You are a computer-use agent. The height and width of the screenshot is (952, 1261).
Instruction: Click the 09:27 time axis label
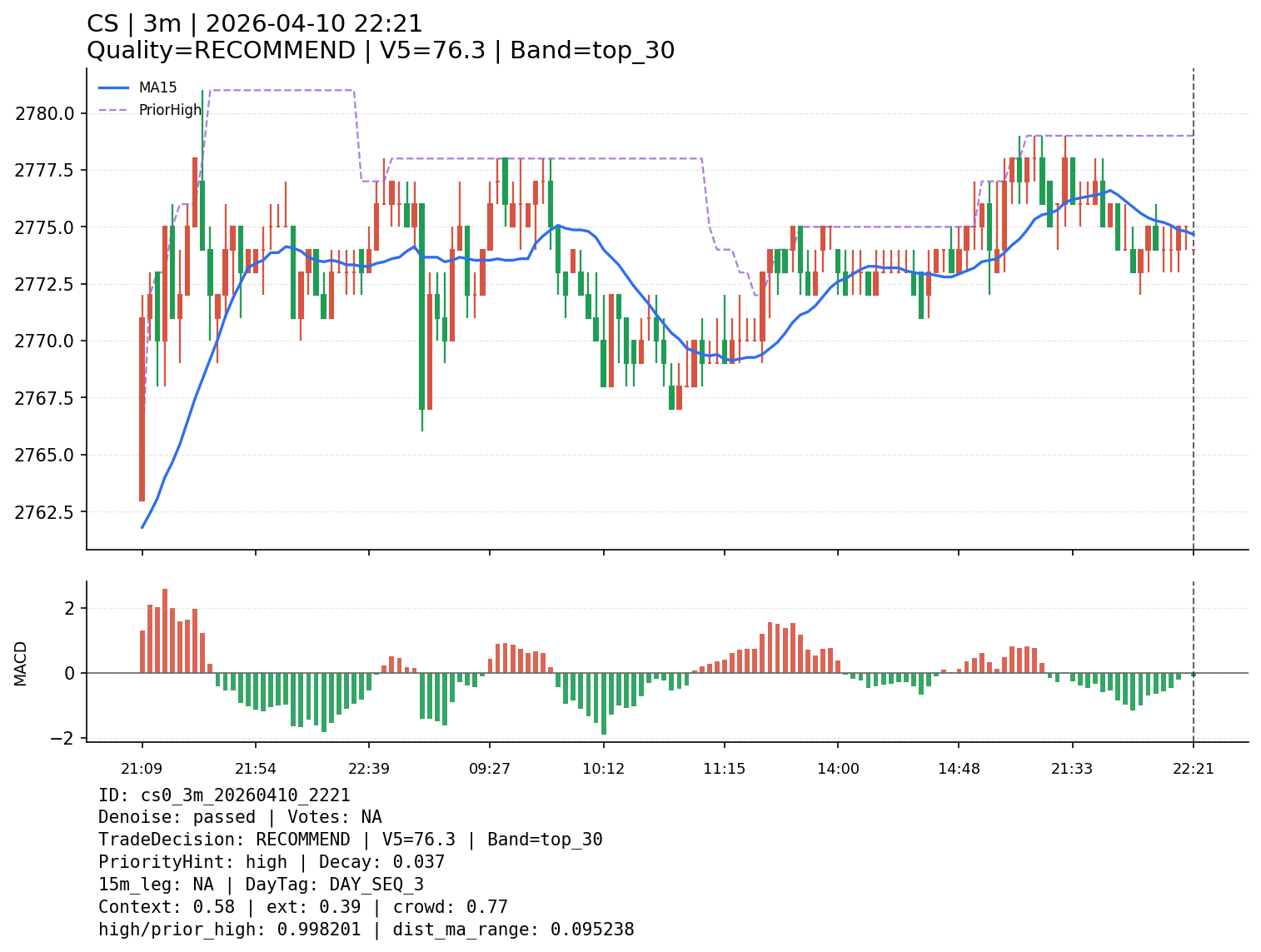489,768
